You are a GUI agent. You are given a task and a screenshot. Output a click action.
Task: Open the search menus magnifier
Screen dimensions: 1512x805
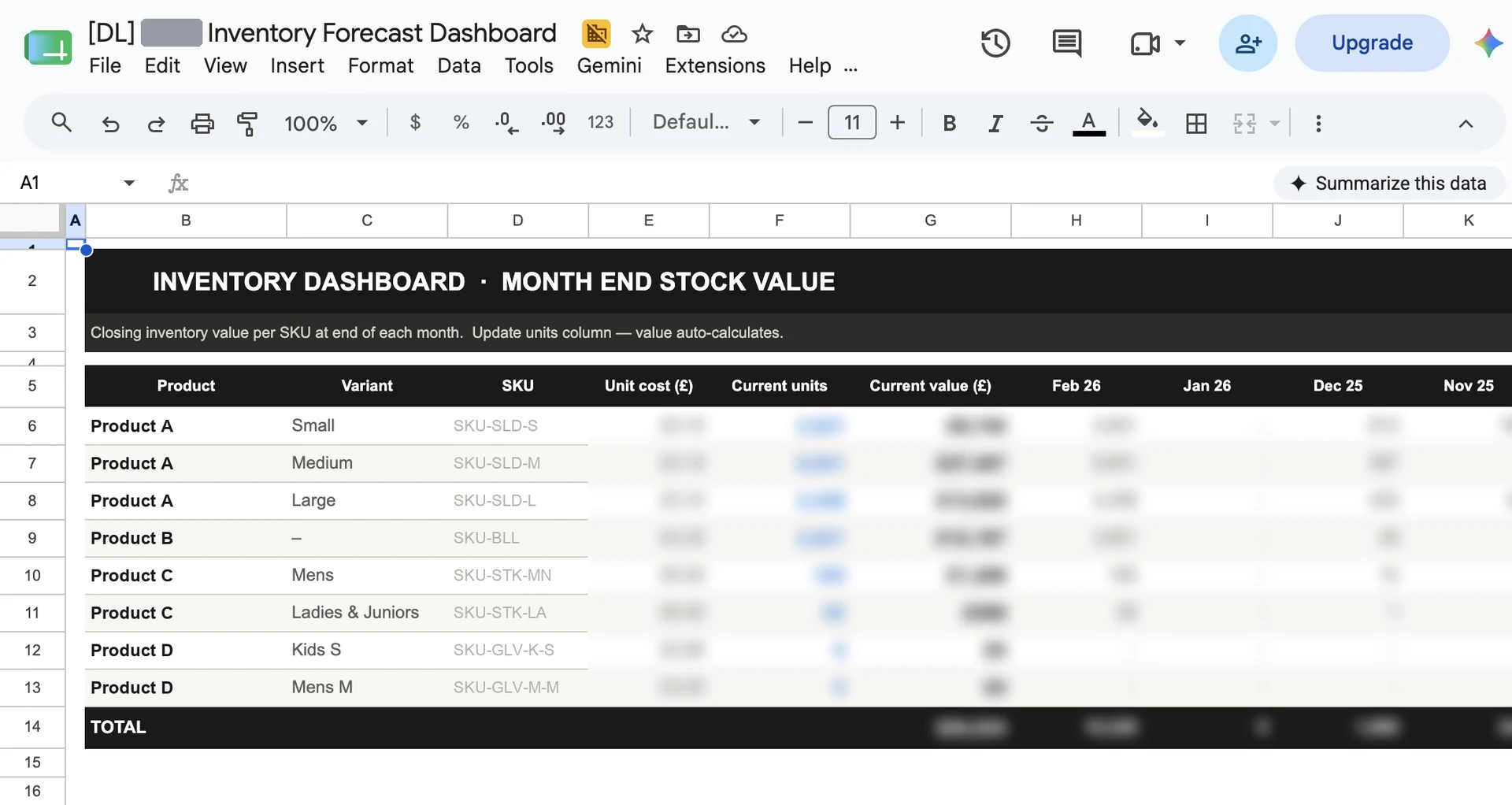click(x=61, y=122)
